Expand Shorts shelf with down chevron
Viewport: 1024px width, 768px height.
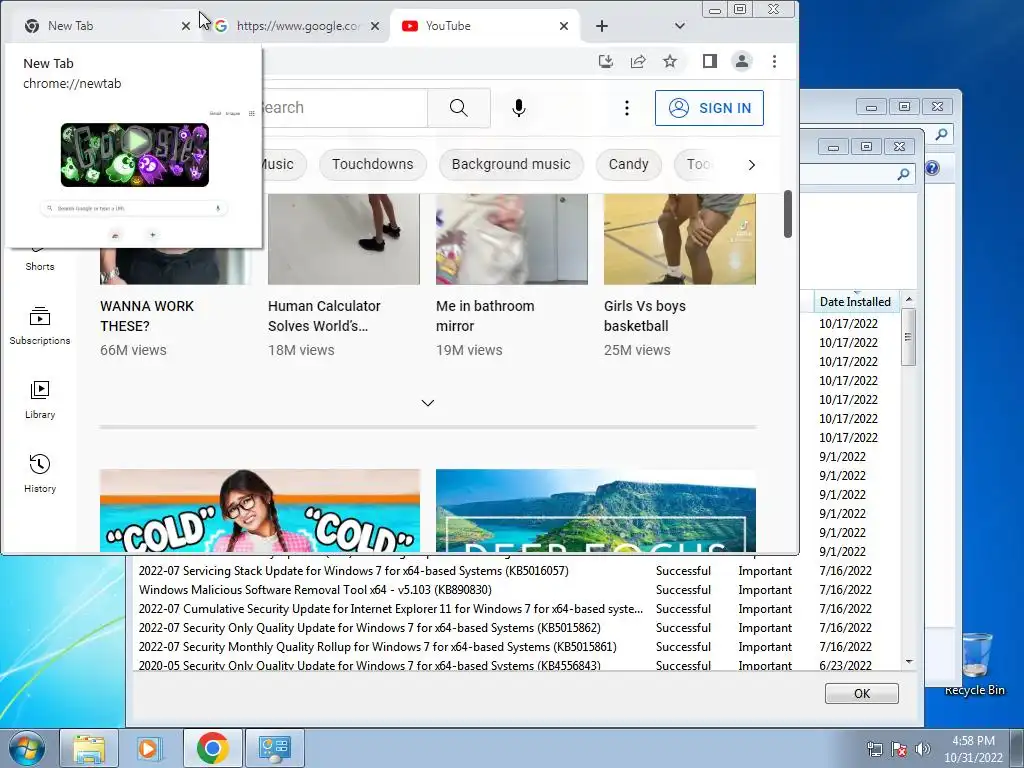(x=428, y=403)
